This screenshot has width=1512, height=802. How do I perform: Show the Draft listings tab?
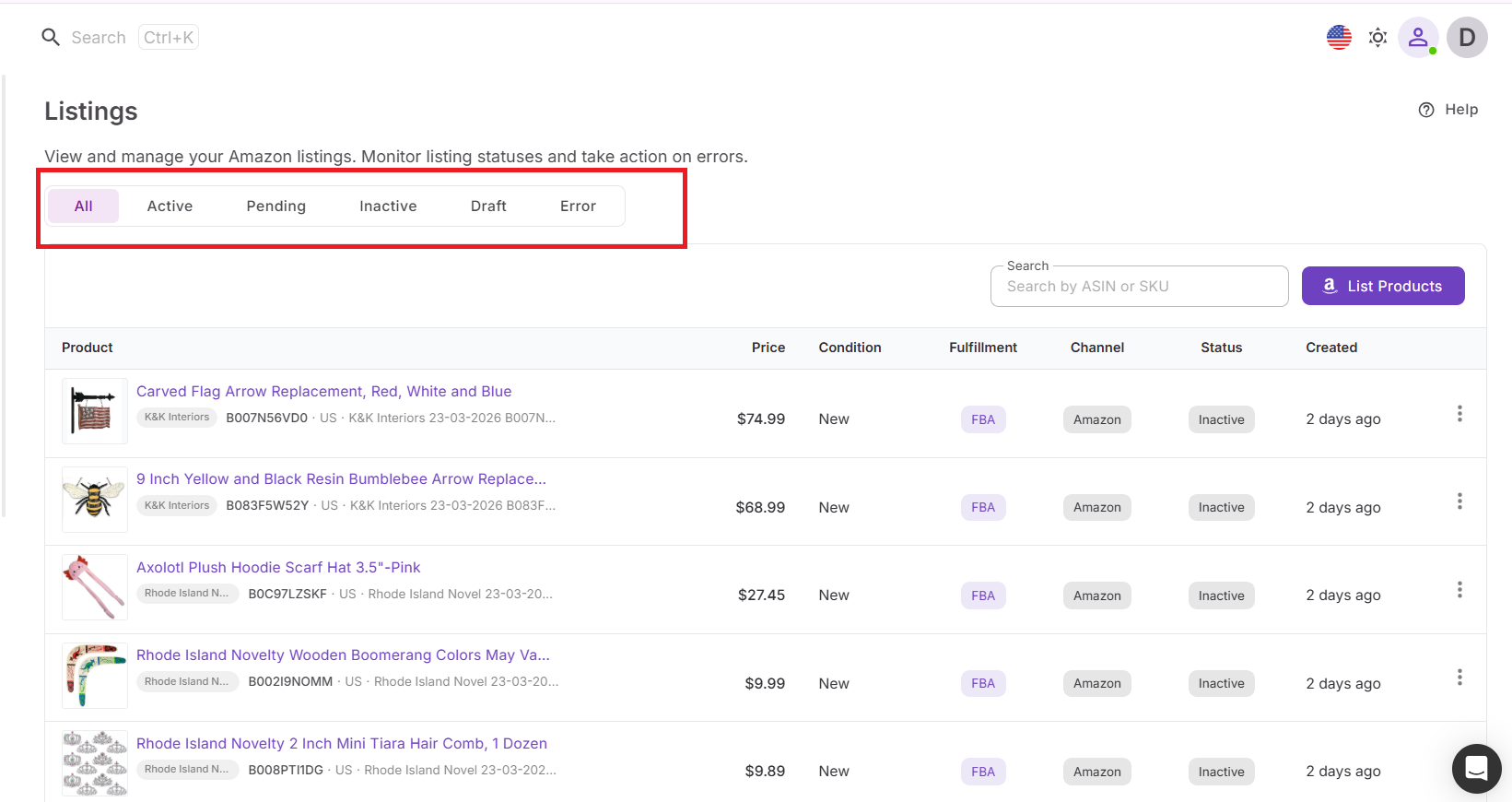pyautogui.click(x=488, y=206)
